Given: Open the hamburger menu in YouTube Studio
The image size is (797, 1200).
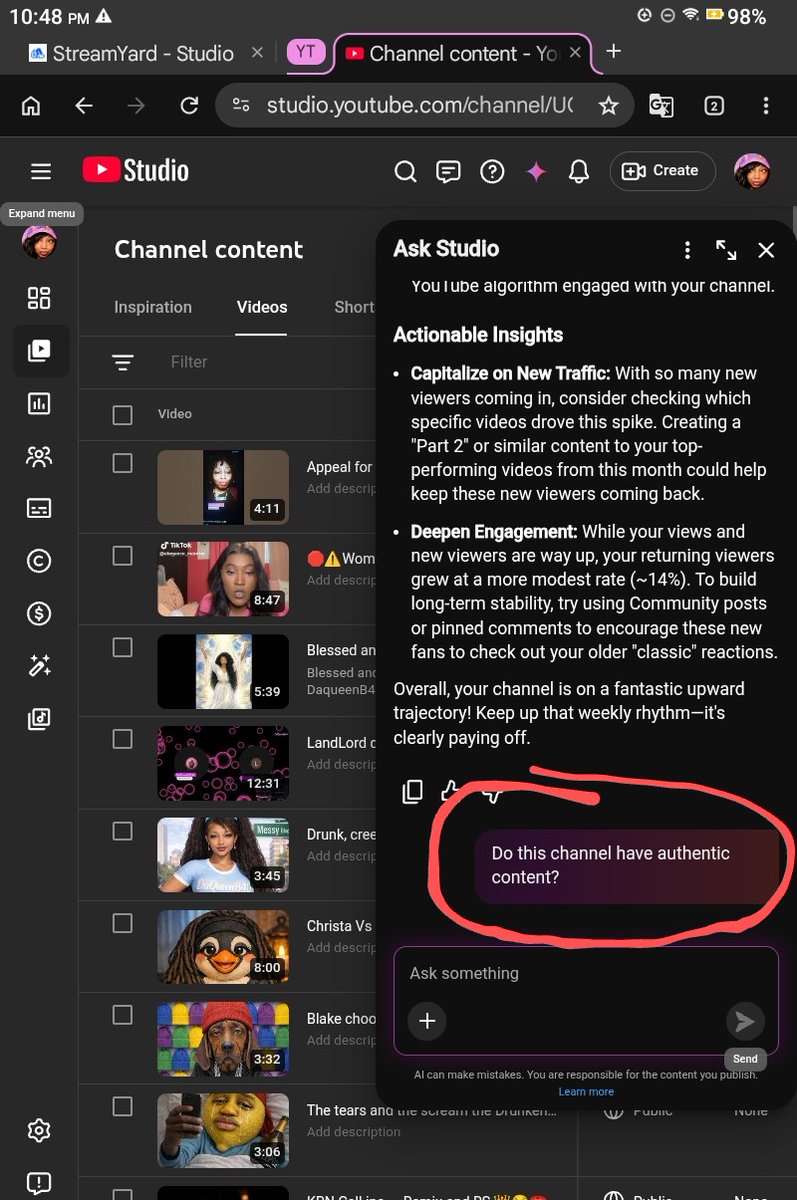Looking at the screenshot, I should click(40, 172).
